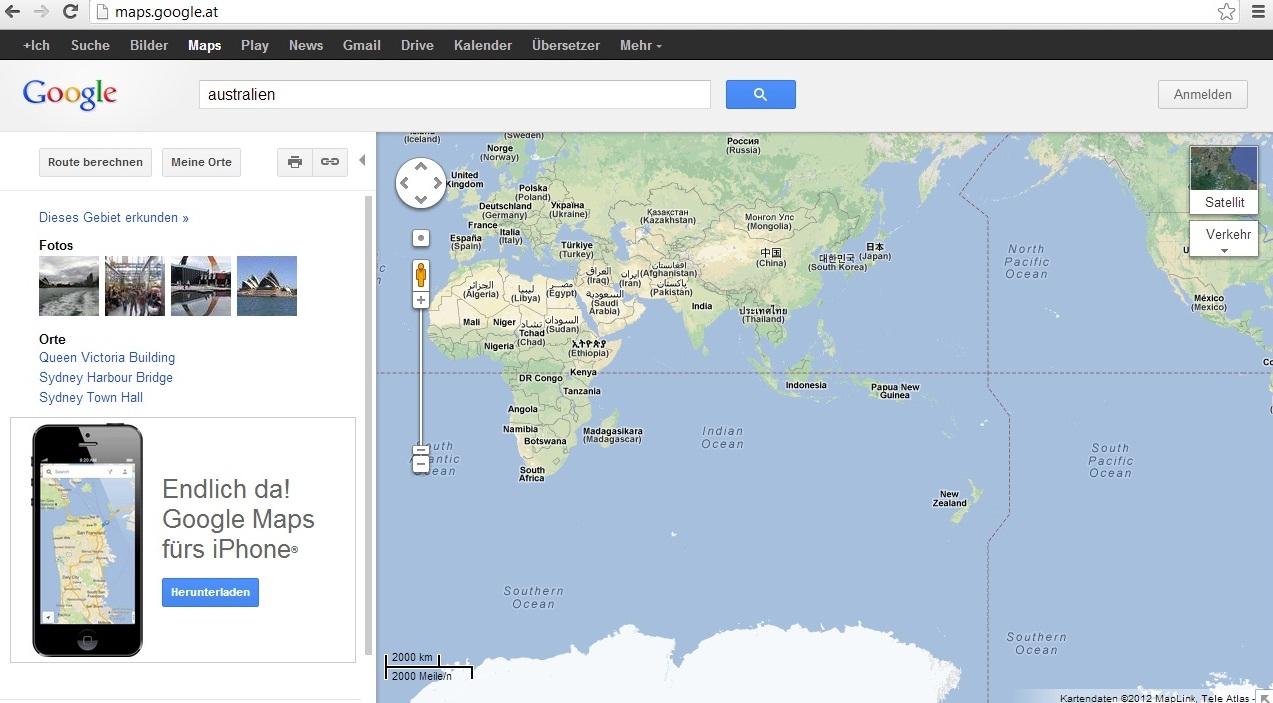Click the link chain icon

[329, 162]
